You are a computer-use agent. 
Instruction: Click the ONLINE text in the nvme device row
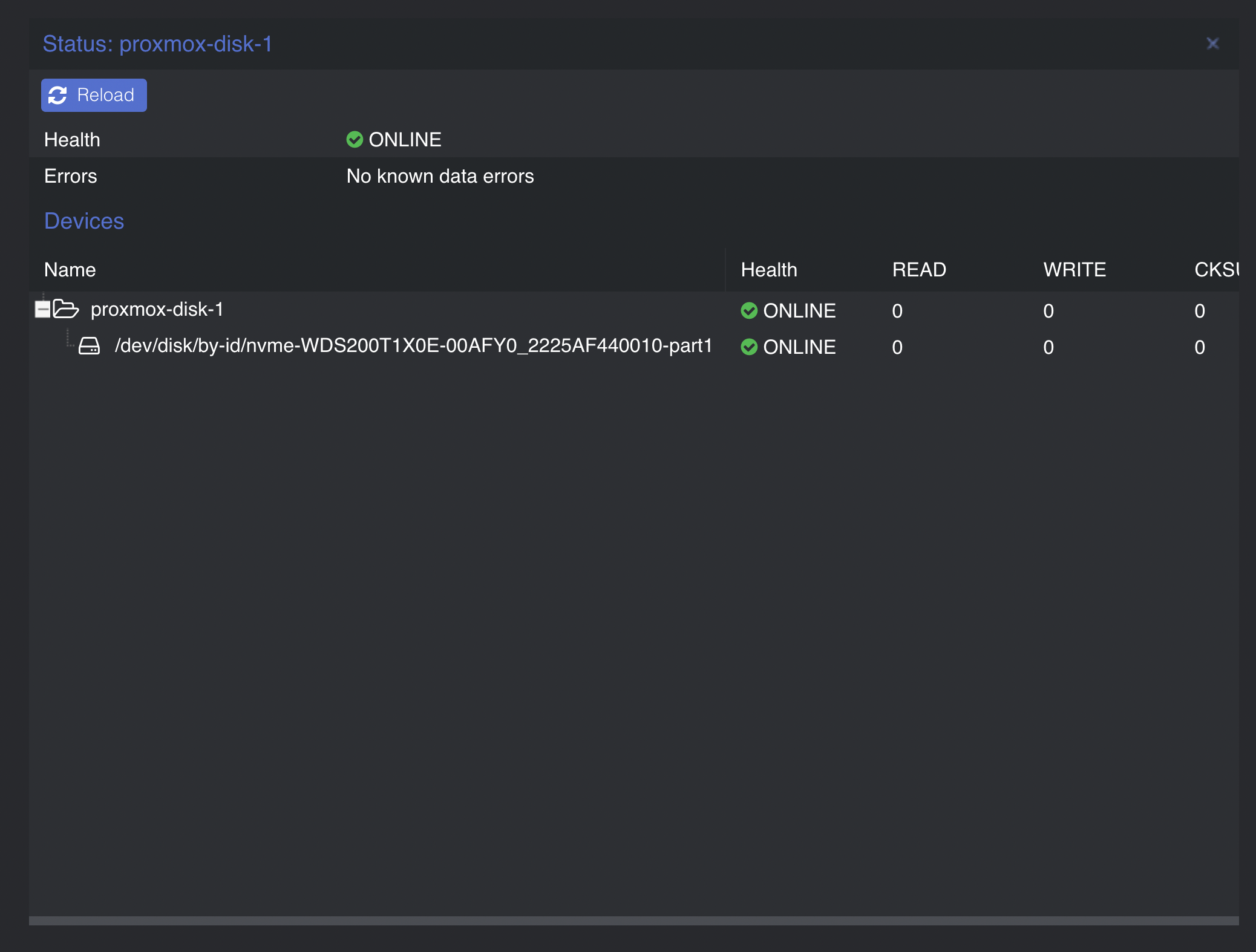coord(799,347)
